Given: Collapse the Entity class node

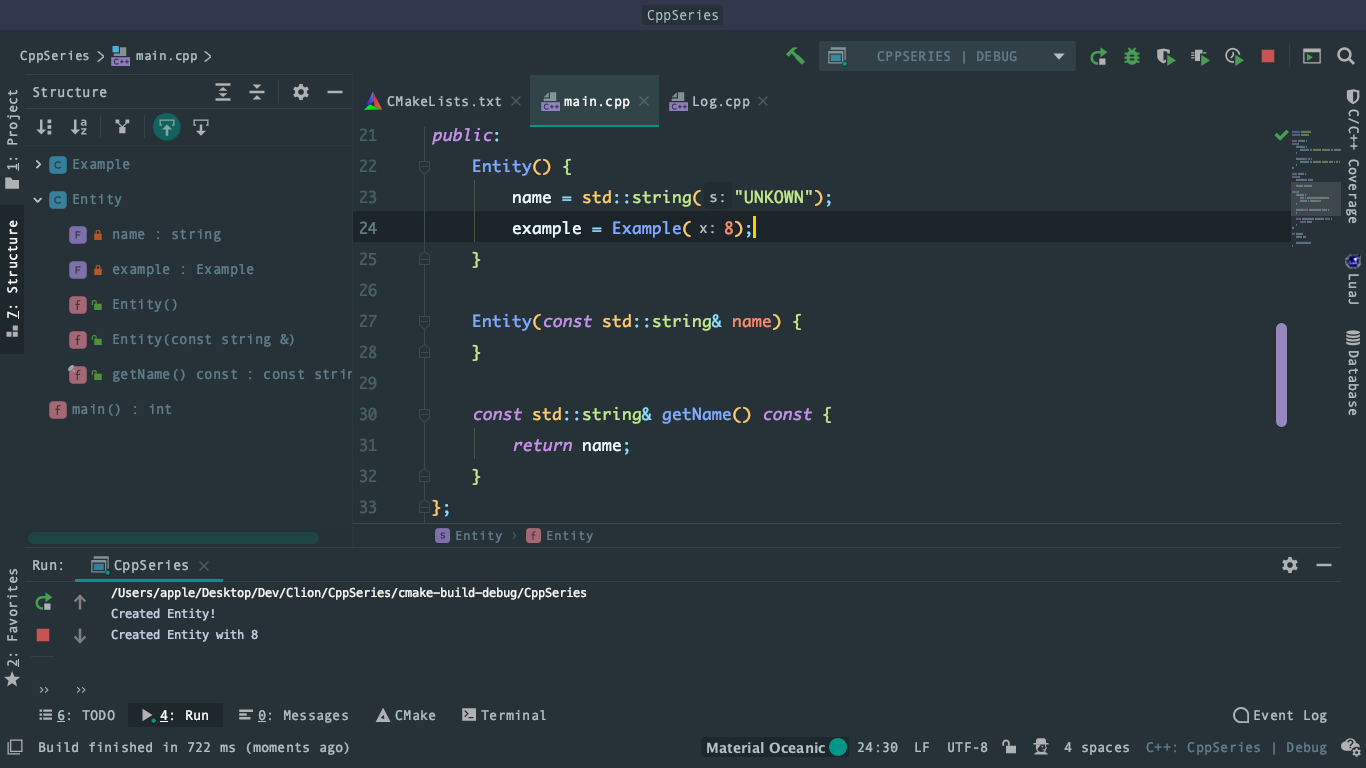Looking at the screenshot, I should point(38,199).
